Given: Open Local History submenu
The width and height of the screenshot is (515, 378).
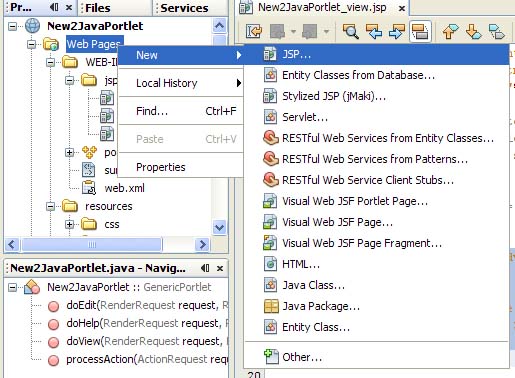Looking at the screenshot, I should 181,83.
